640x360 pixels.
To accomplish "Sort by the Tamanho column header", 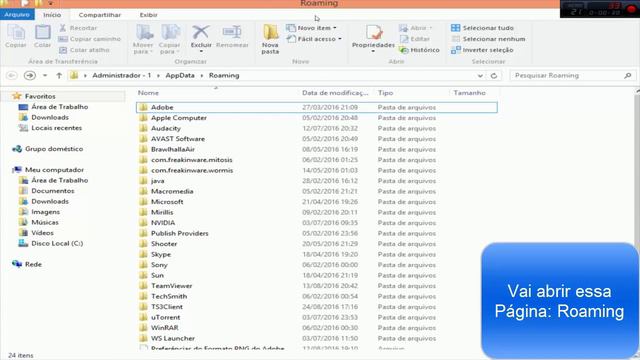I will (469, 93).
